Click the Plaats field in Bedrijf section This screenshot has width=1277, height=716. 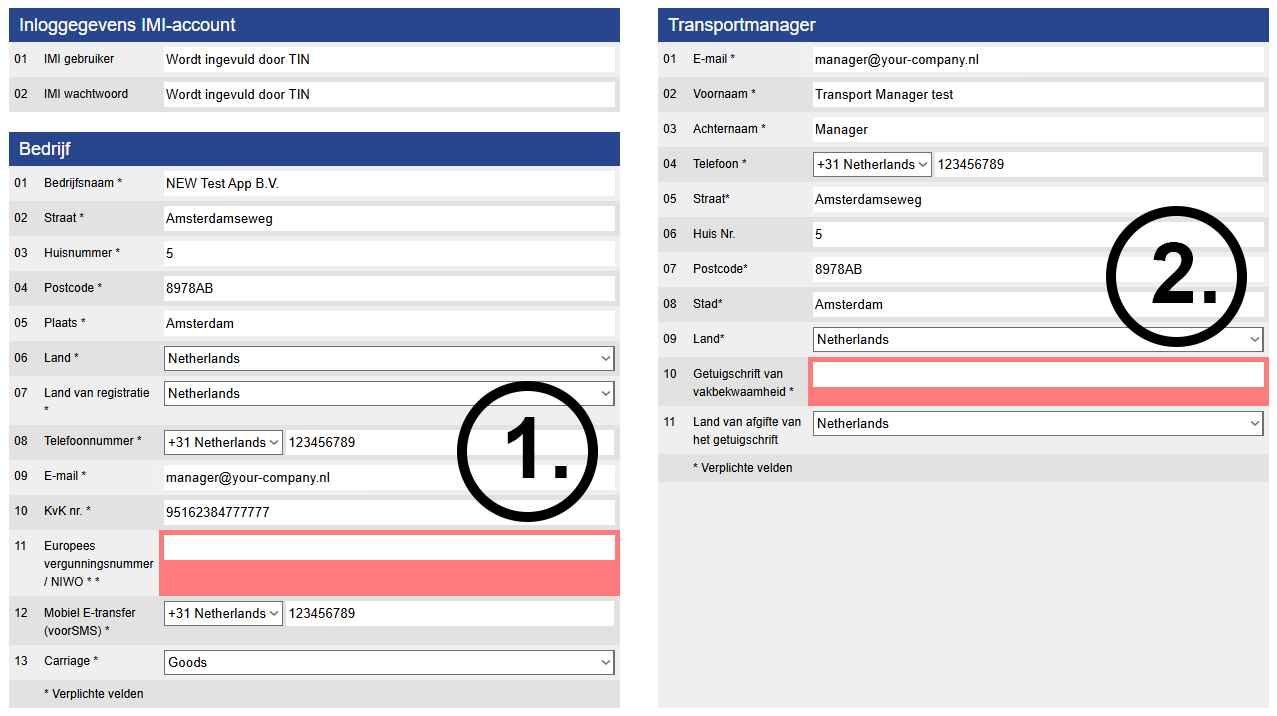[388, 323]
